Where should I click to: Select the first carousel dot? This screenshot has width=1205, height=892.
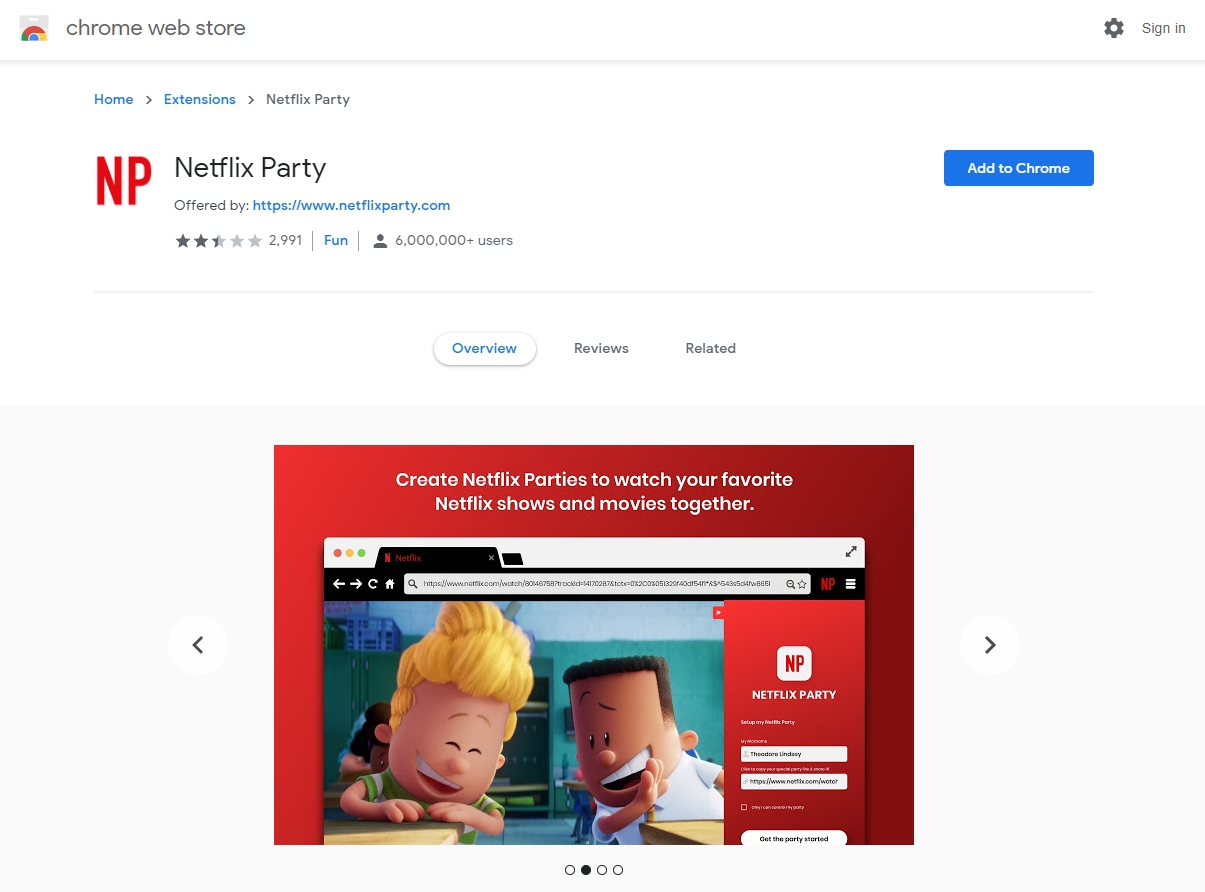570,870
